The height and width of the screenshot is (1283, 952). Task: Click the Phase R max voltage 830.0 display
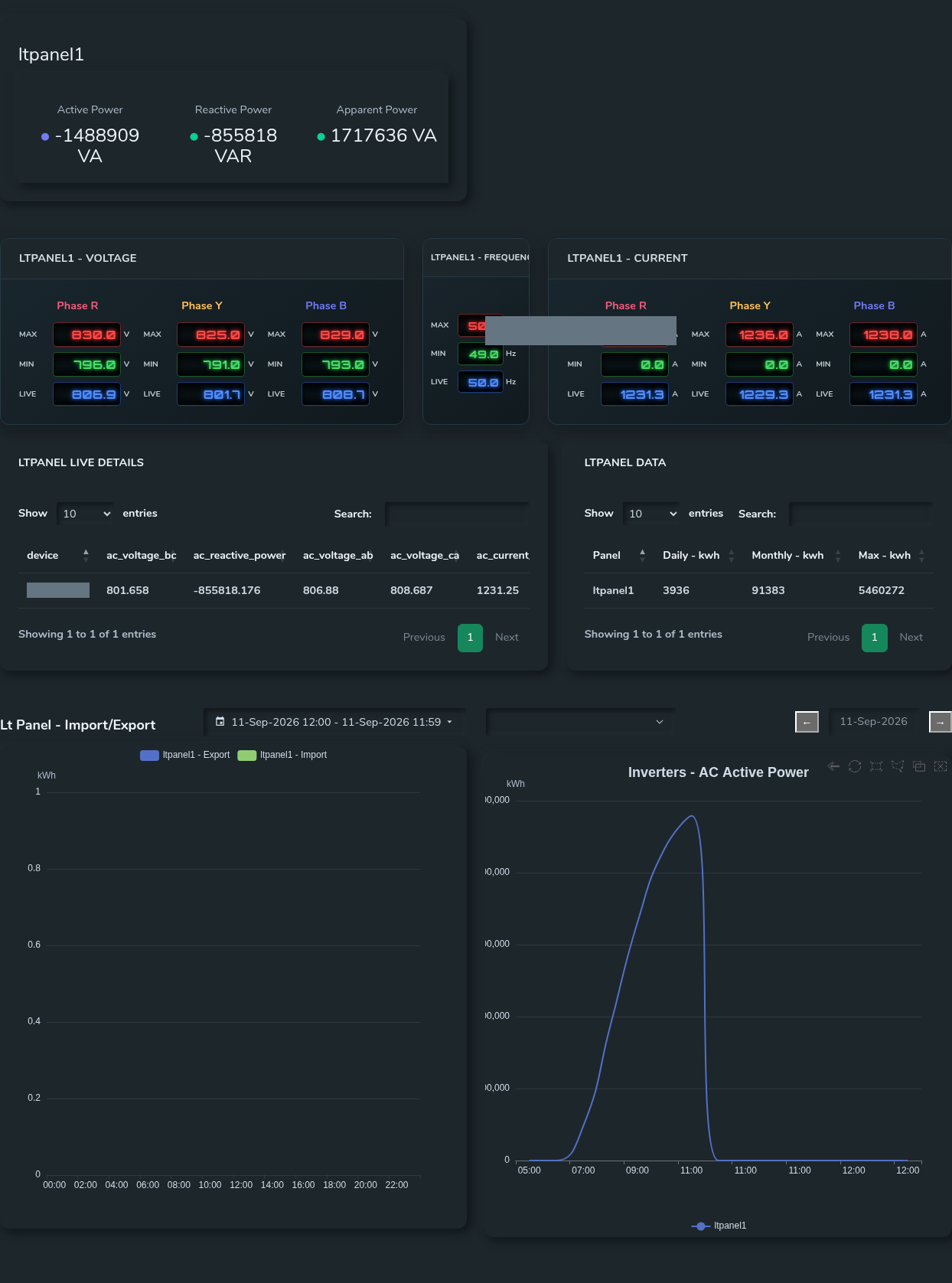86,335
